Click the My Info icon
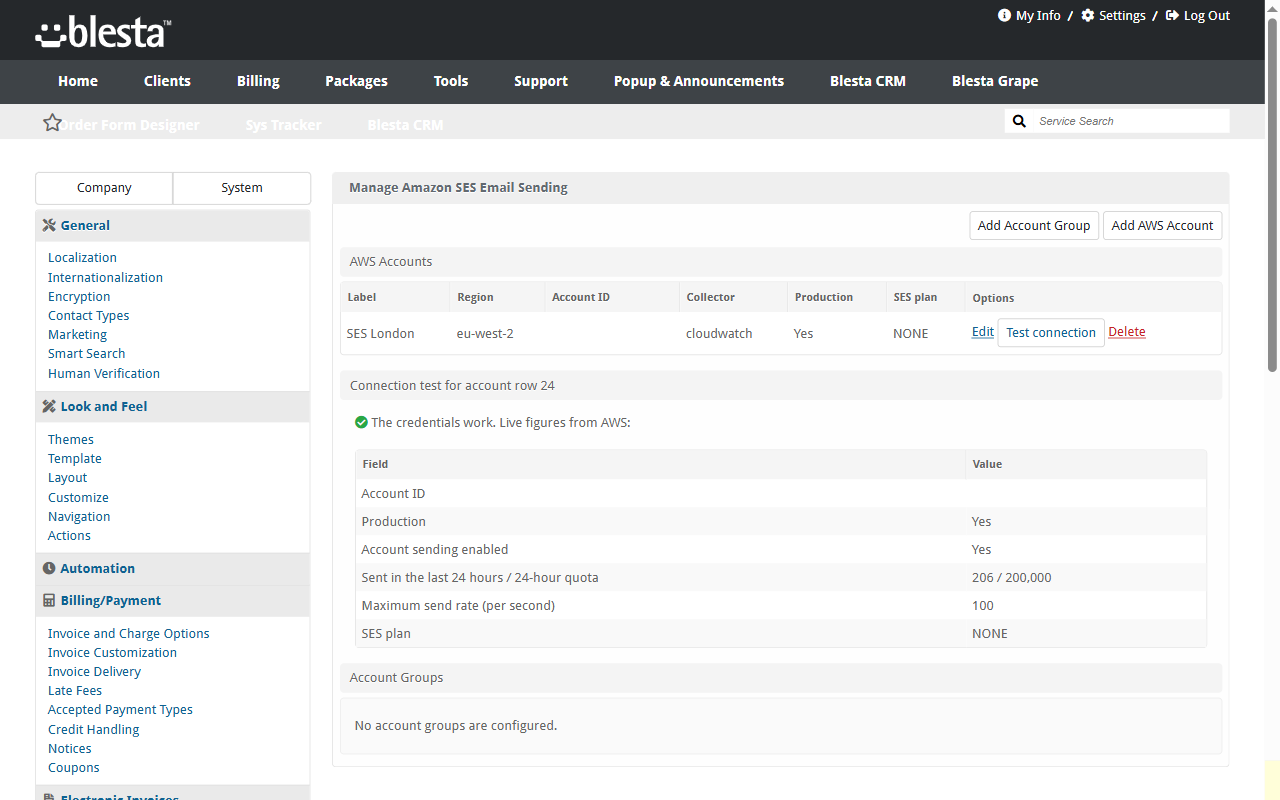This screenshot has height=800, width=1280. coord(1004,15)
